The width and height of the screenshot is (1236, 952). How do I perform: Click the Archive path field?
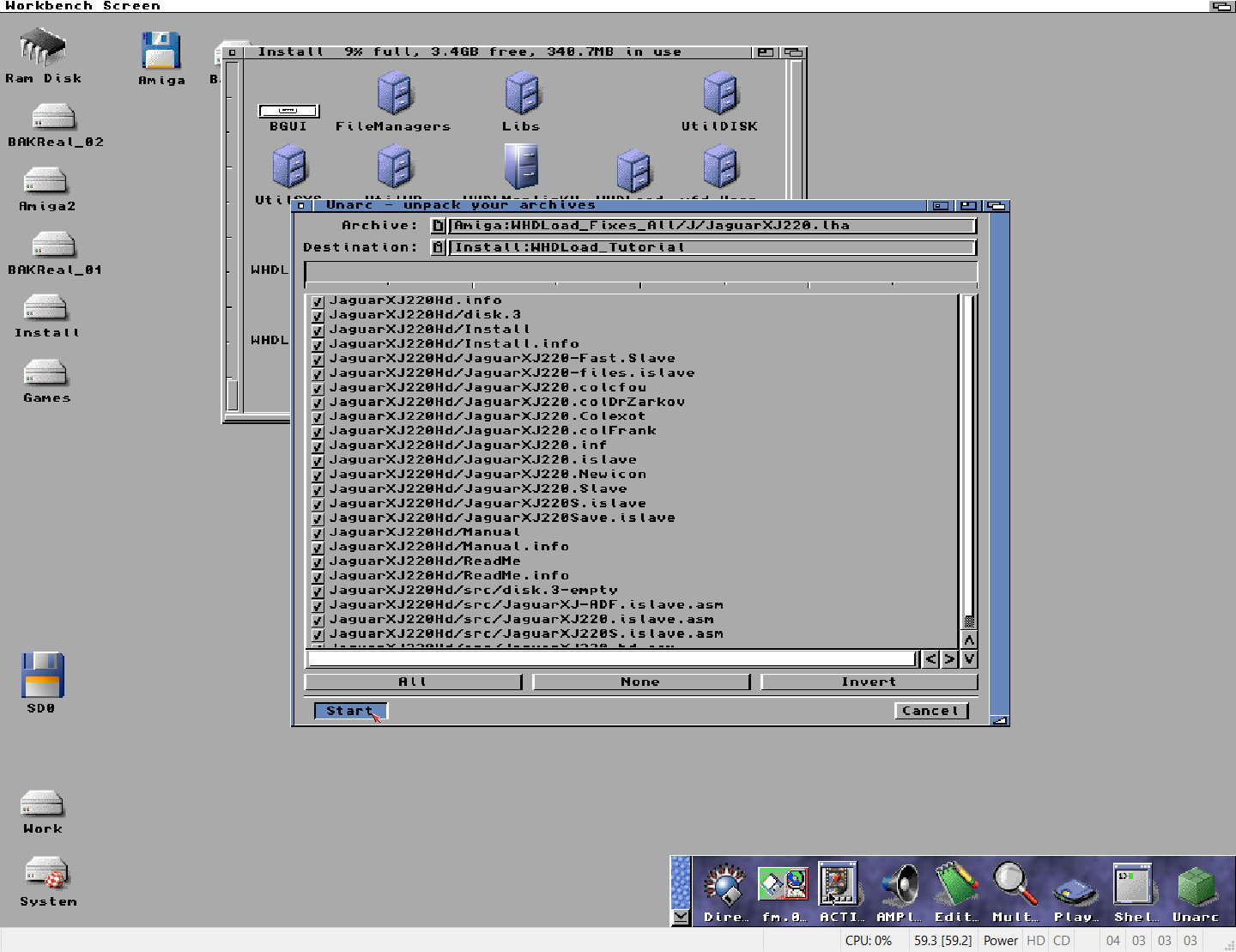tap(712, 226)
